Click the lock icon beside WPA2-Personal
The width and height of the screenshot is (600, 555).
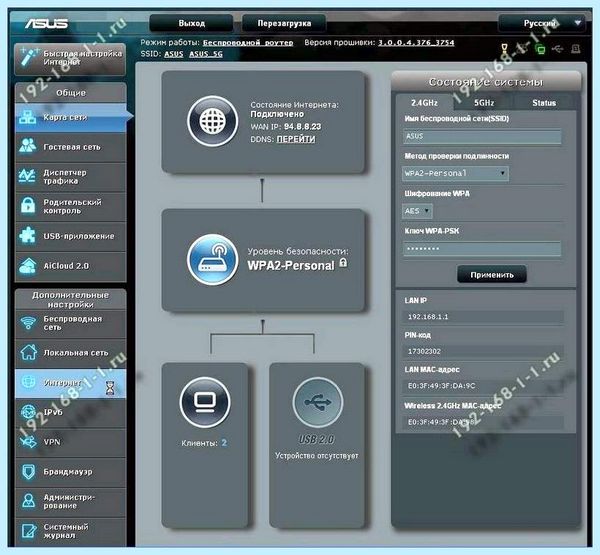pyautogui.click(x=343, y=263)
